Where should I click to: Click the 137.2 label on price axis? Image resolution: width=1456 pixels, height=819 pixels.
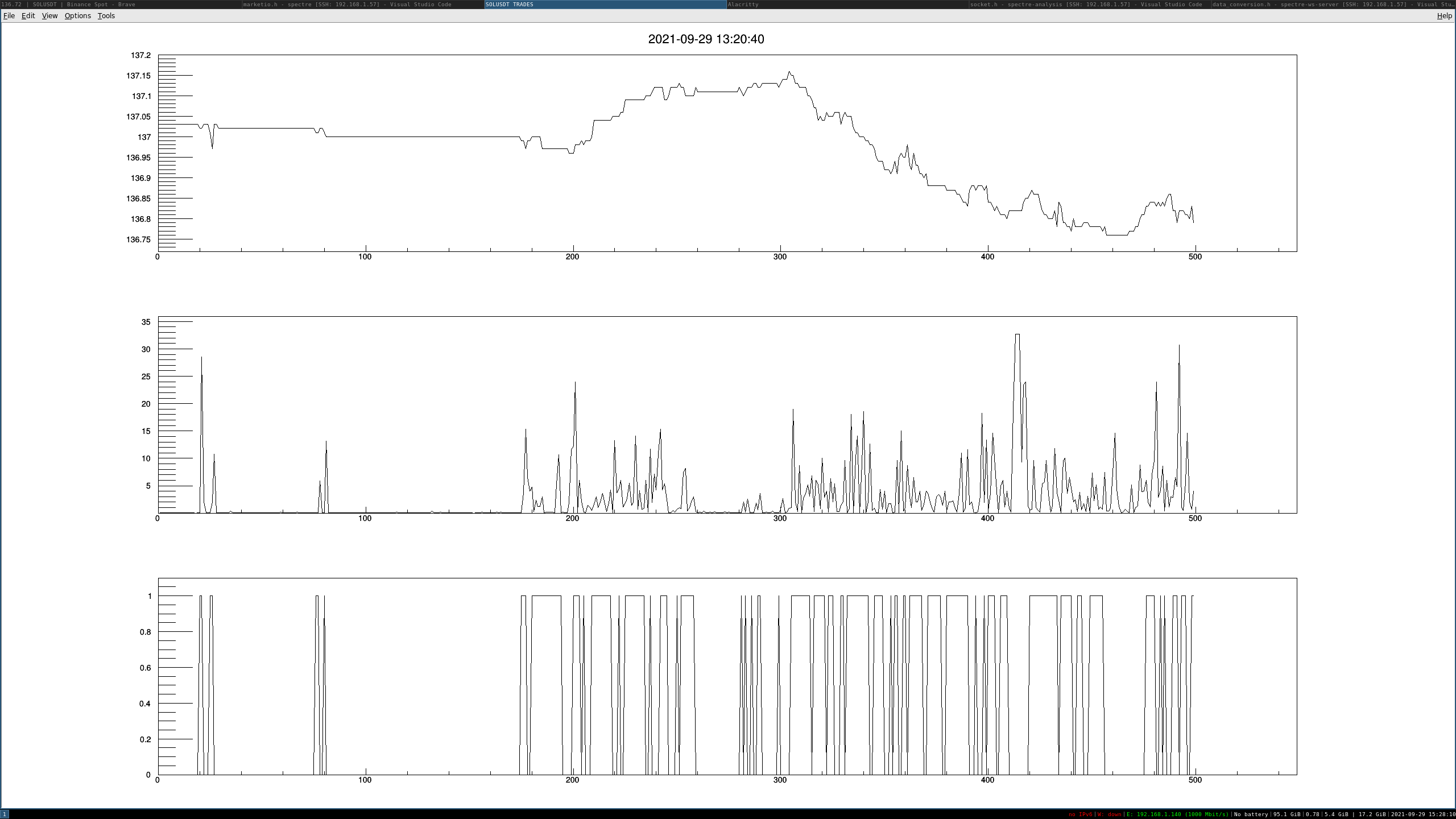pos(141,55)
